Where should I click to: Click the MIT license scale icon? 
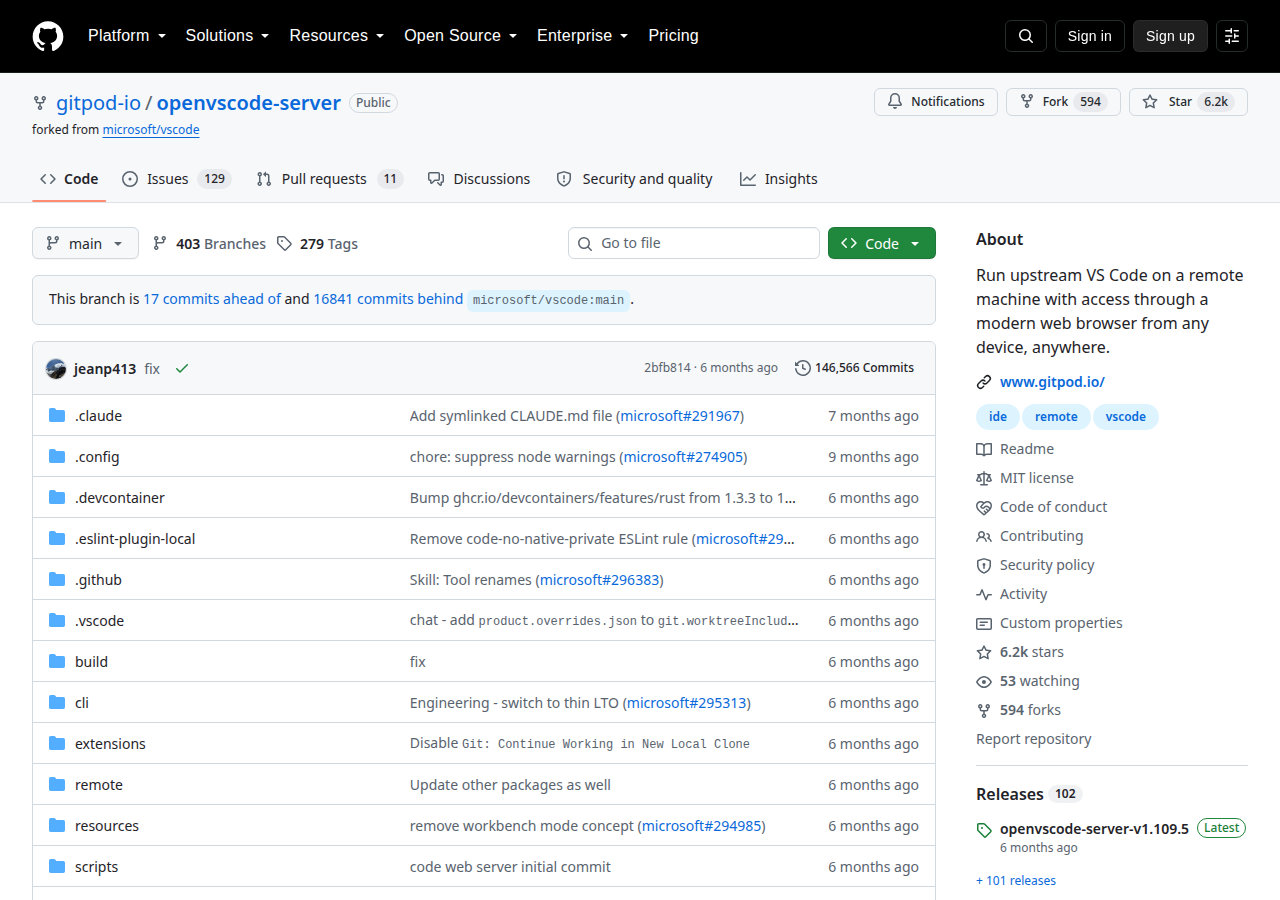click(x=984, y=478)
